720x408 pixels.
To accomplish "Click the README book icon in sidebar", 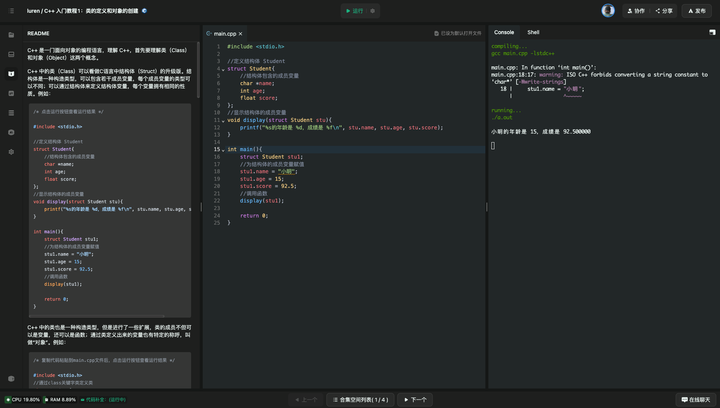I will (x=11, y=73).
